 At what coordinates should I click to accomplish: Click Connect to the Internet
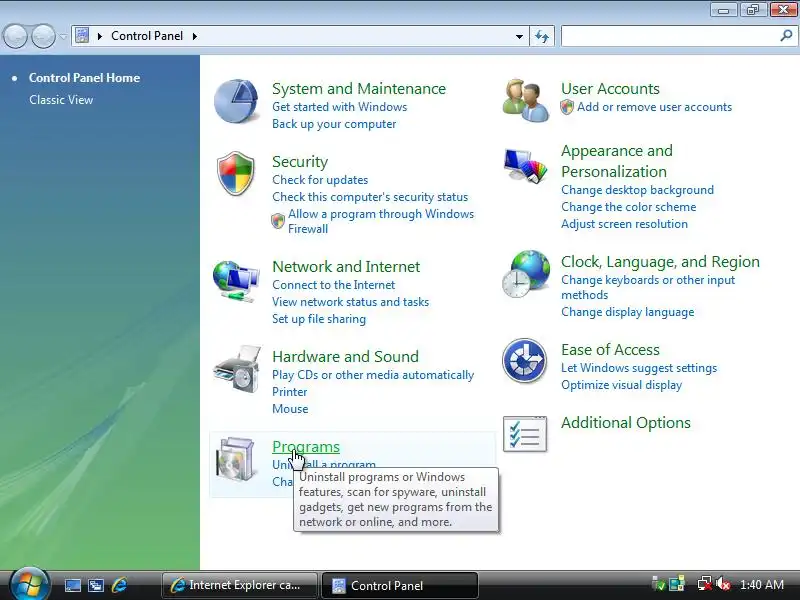tap(333, 285)
